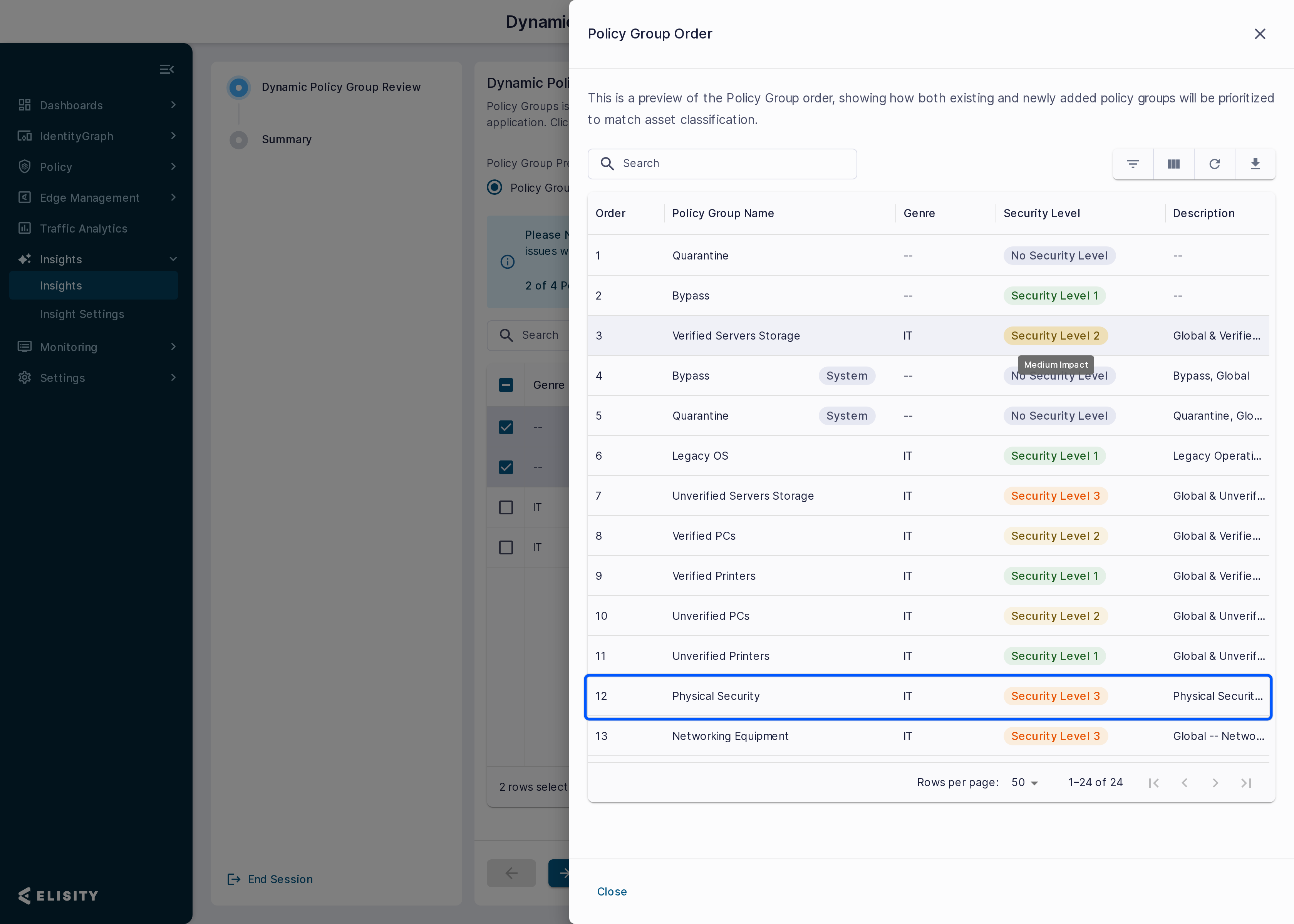Jump to the last table page
This screenshot has width=1294, height=924.
pos(1246,783)
